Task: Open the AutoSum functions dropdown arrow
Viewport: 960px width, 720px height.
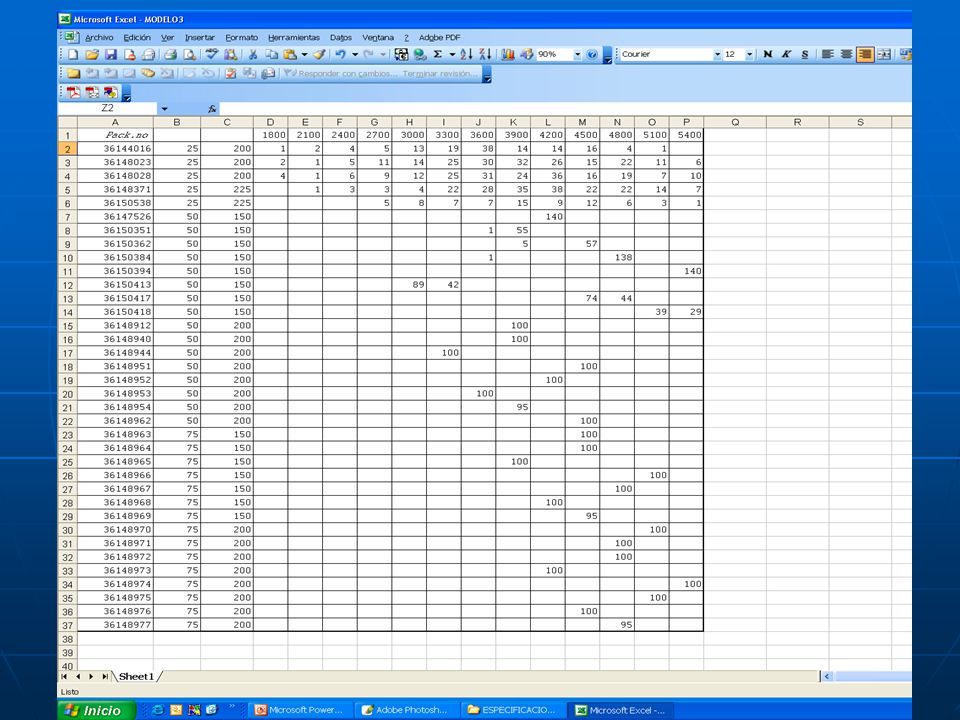Action: [452, 54]
